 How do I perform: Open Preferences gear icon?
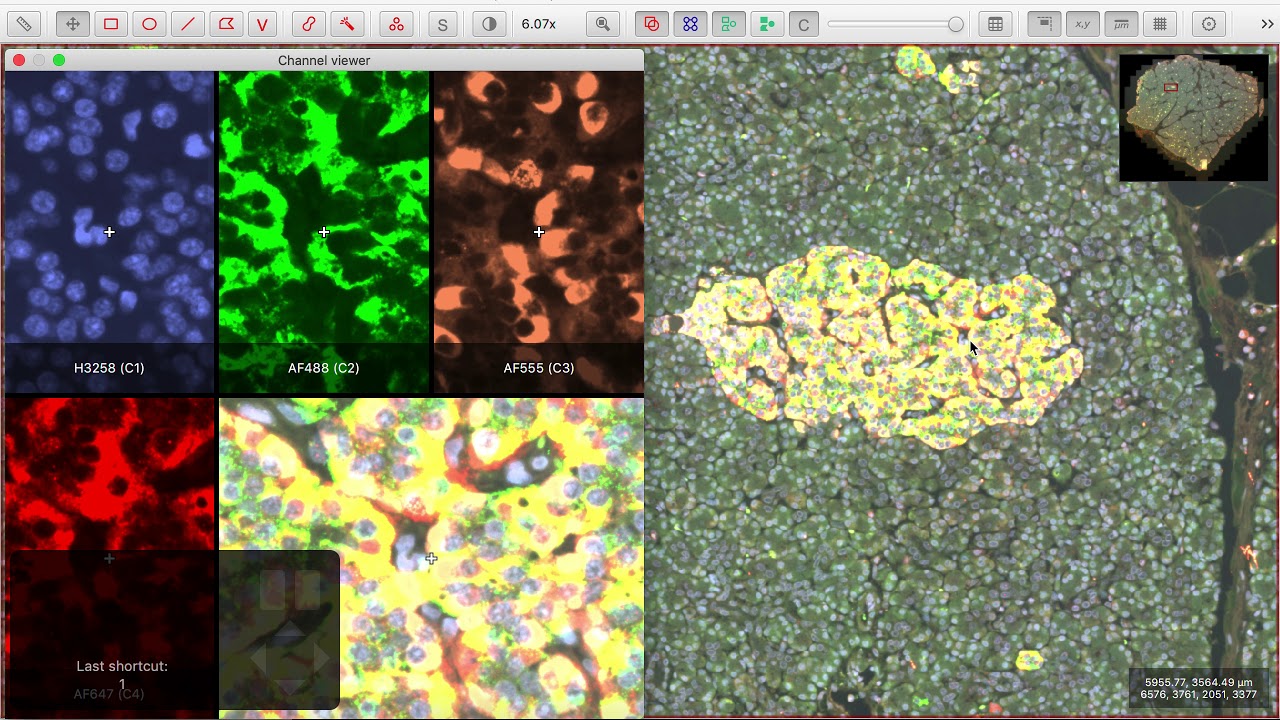pos(1209,24)
